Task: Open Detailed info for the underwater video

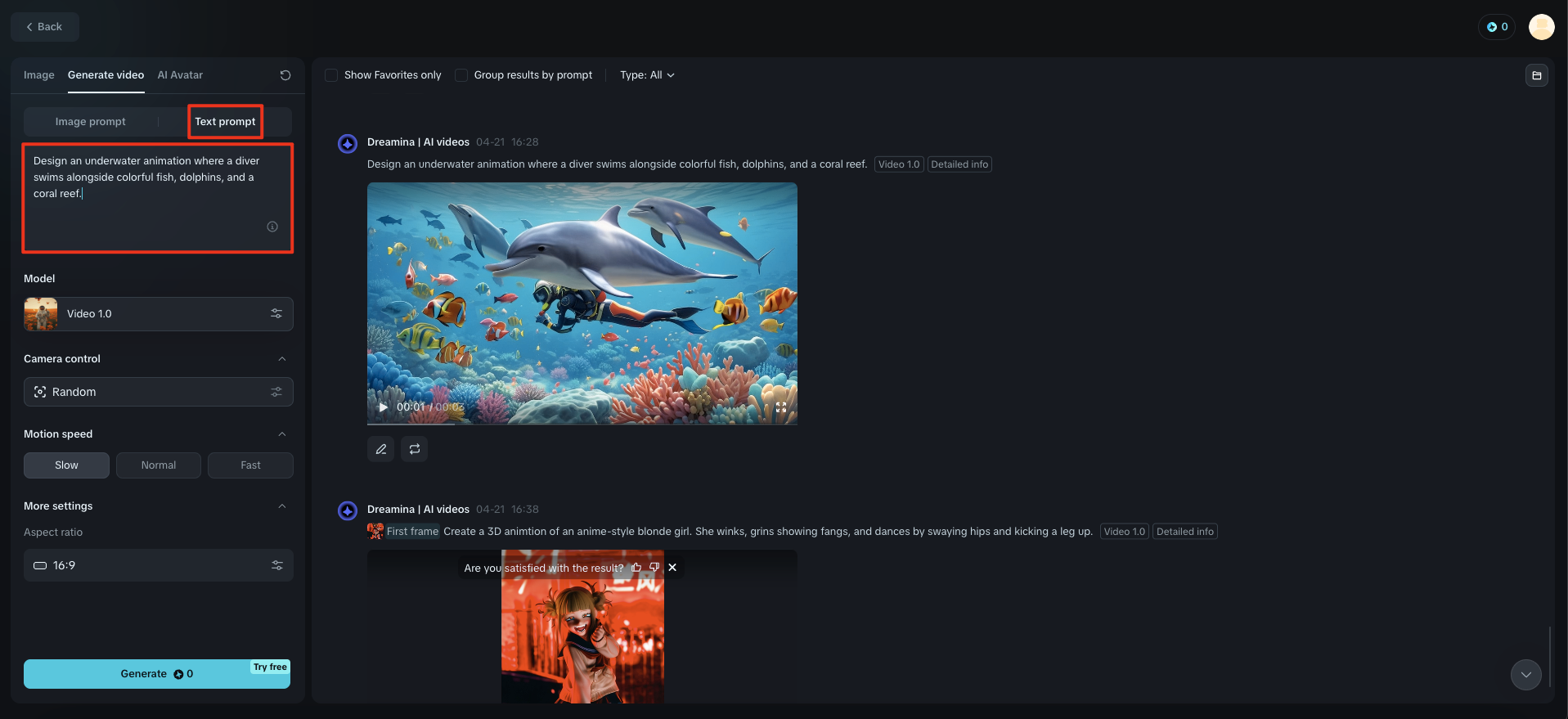Action: click(959, 164)
